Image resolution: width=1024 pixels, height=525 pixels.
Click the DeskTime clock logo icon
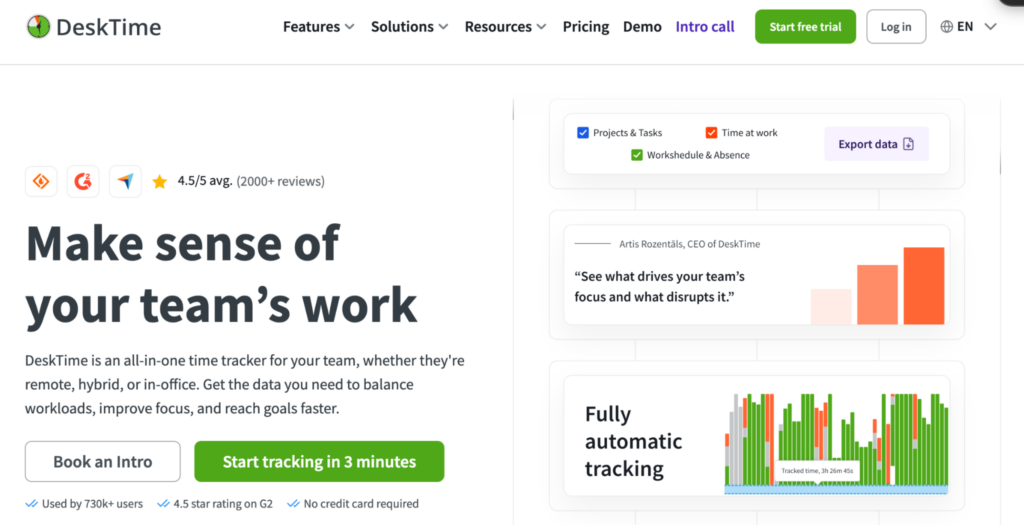[x=39, y=27]
